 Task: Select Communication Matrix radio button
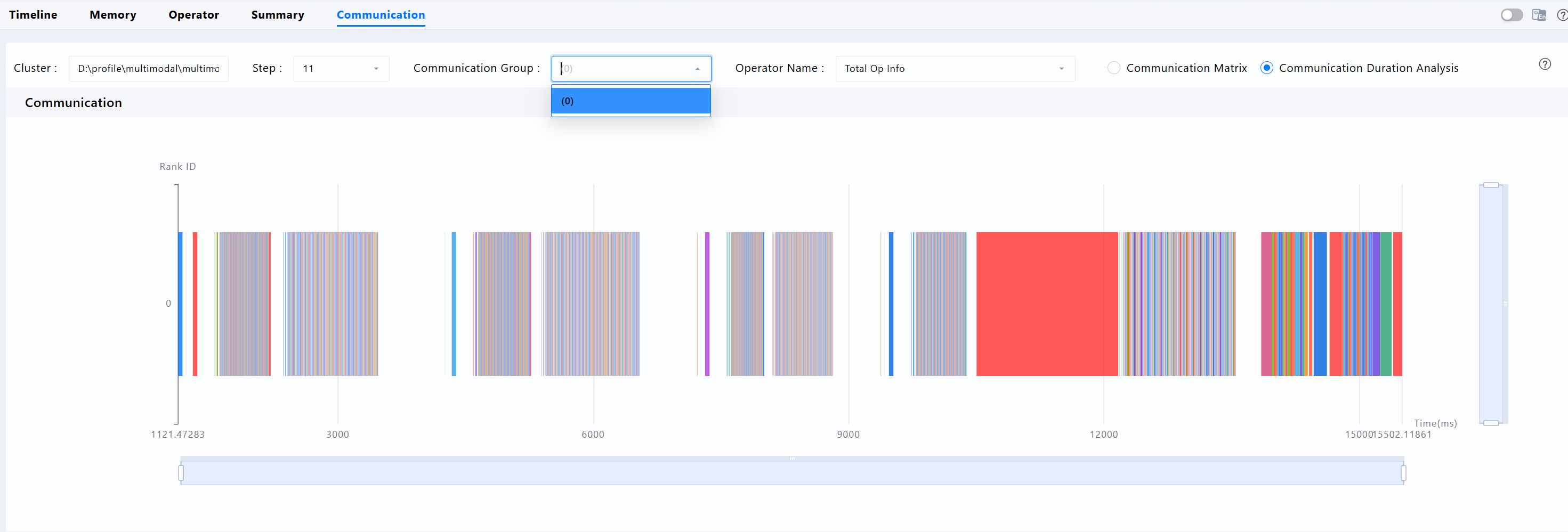[1113, 68]
